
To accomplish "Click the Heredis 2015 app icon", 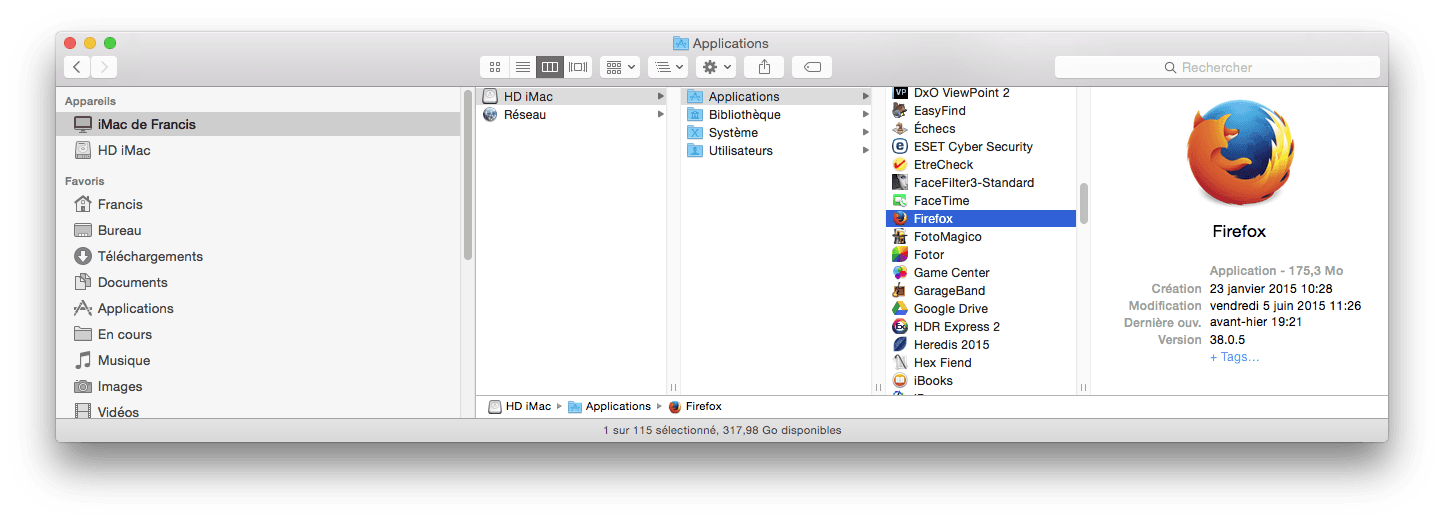I will [900, 344].
